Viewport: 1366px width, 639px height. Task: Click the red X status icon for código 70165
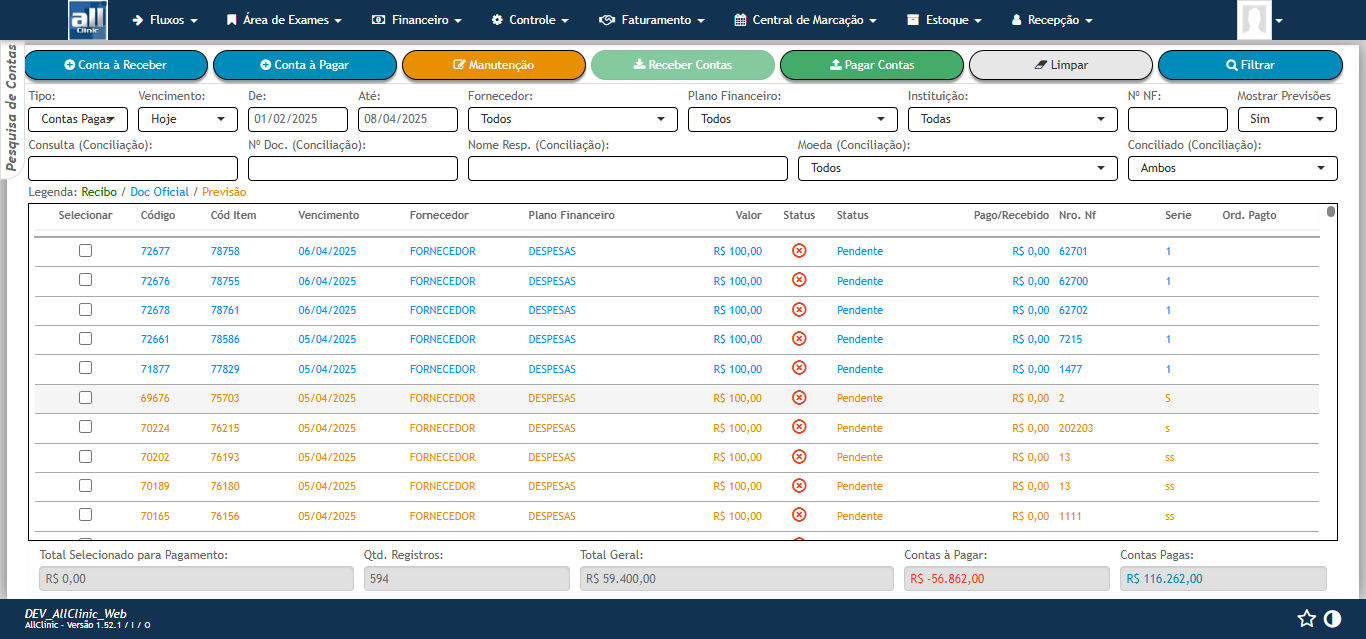(798, 515)
